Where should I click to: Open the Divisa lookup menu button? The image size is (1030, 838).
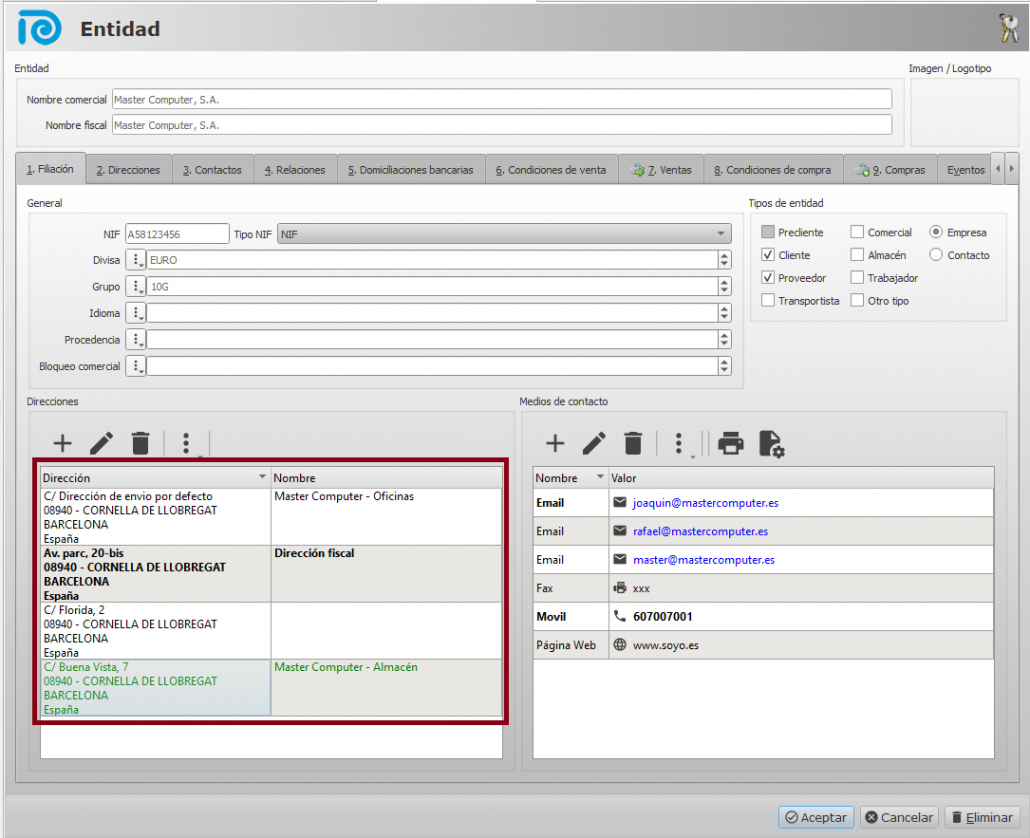(x=137, y=260)
